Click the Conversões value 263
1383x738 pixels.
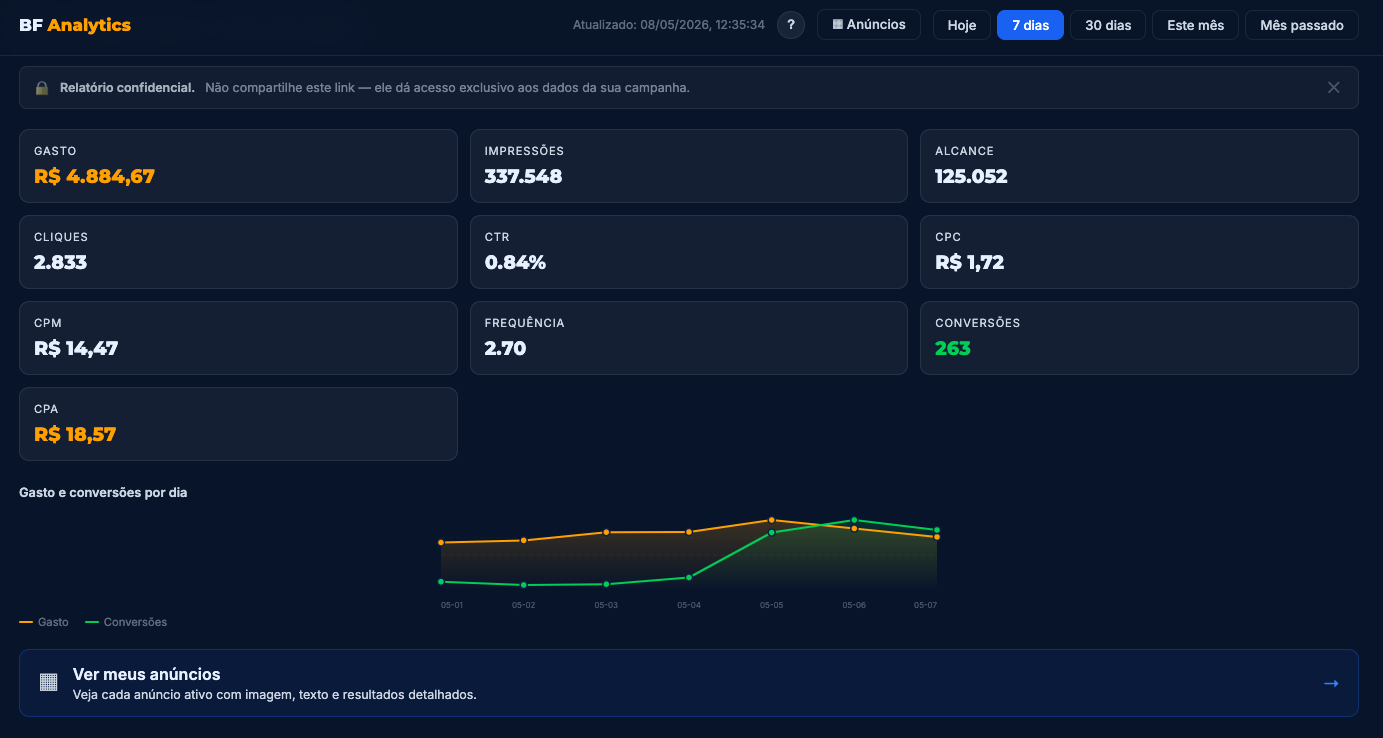pos(953,349)
